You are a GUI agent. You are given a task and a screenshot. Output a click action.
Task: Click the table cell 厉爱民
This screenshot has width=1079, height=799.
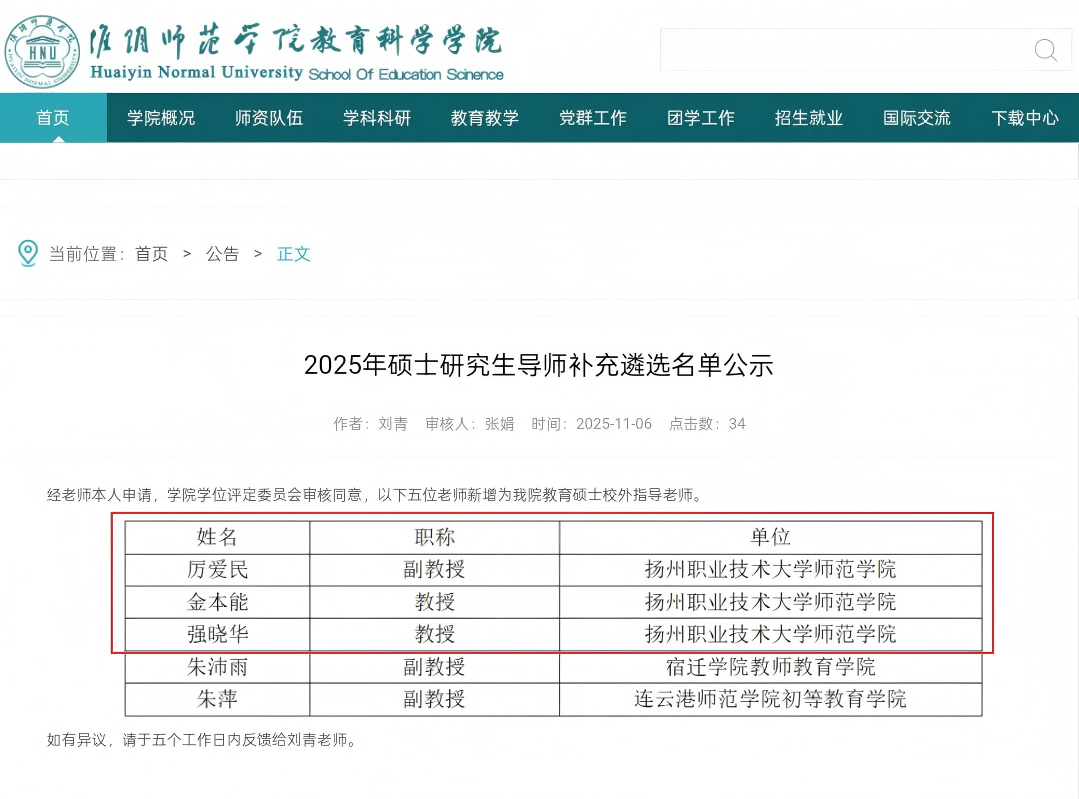(x=217, y=570)
